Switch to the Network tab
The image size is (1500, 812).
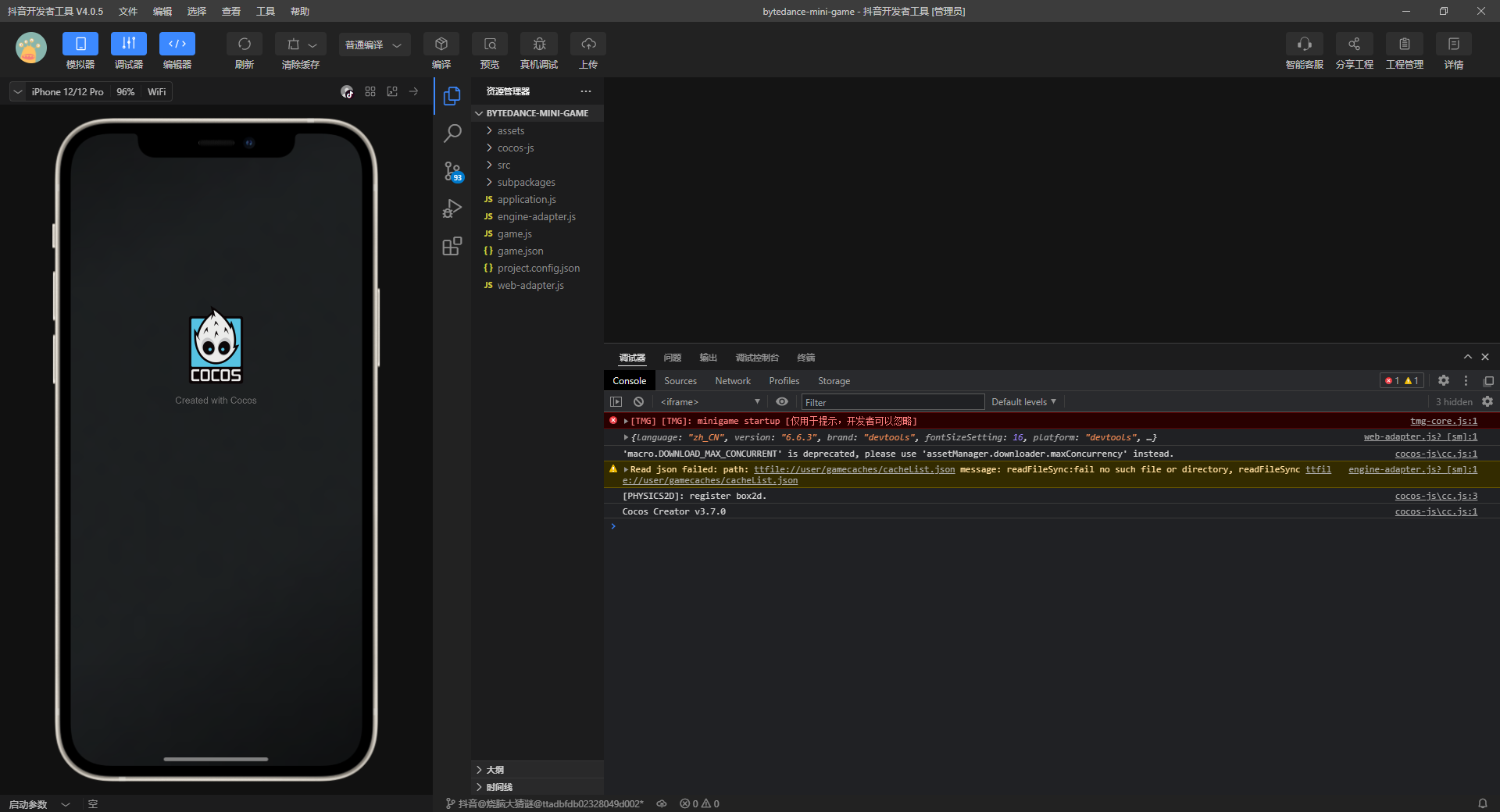(x=732, y=381)
